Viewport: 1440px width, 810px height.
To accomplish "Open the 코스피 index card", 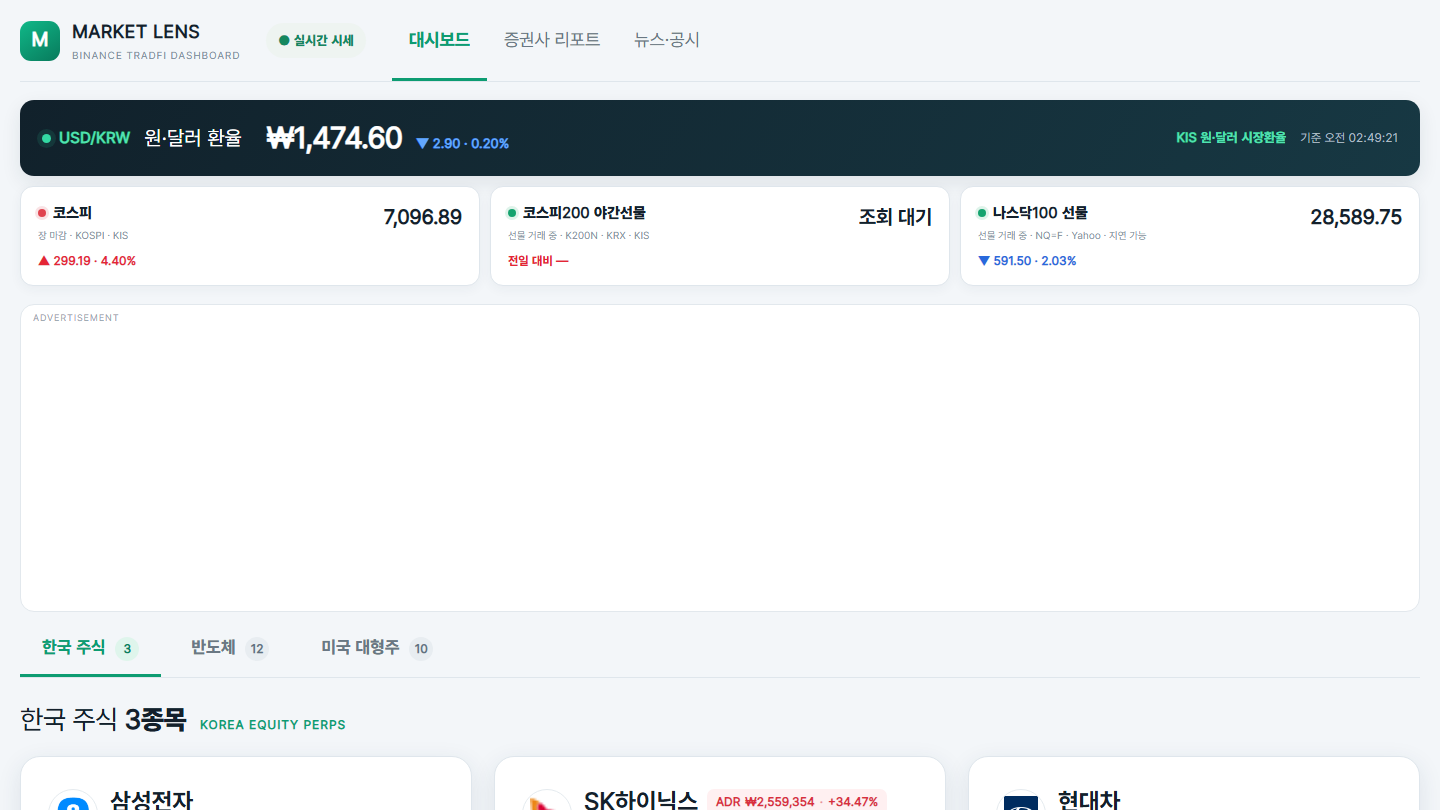I will [250, 236].
